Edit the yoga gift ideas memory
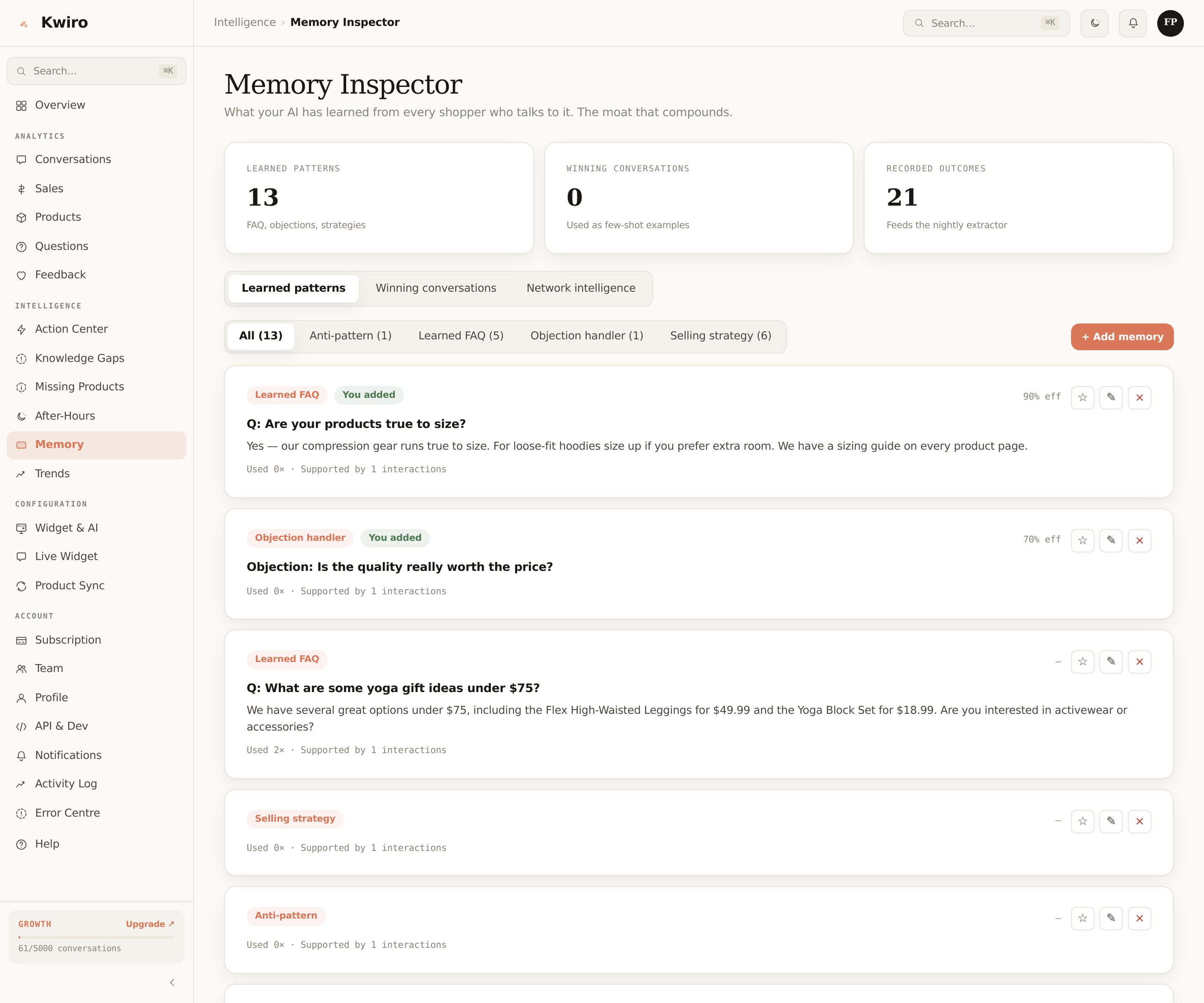Screen dimensions: 1204x1003 point(1111,662)
